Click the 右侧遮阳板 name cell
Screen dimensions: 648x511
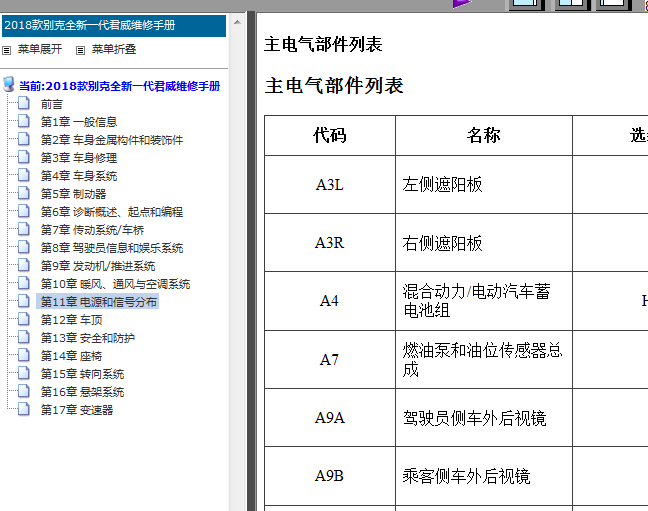point(484,243)
